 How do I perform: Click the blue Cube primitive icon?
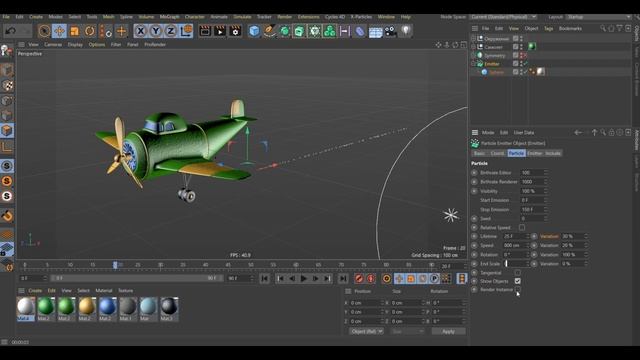254,31
